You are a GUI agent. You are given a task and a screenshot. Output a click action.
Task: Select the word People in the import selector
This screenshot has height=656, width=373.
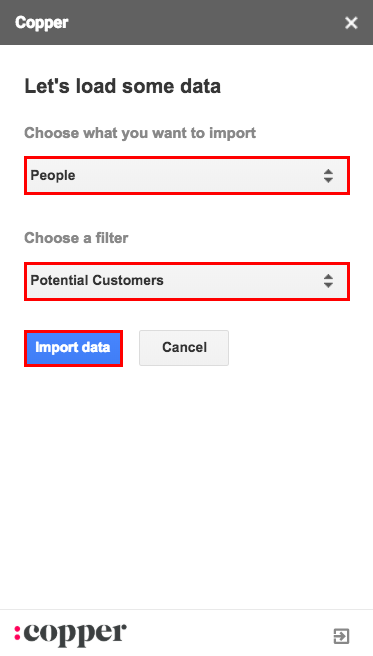pos(53,175)
